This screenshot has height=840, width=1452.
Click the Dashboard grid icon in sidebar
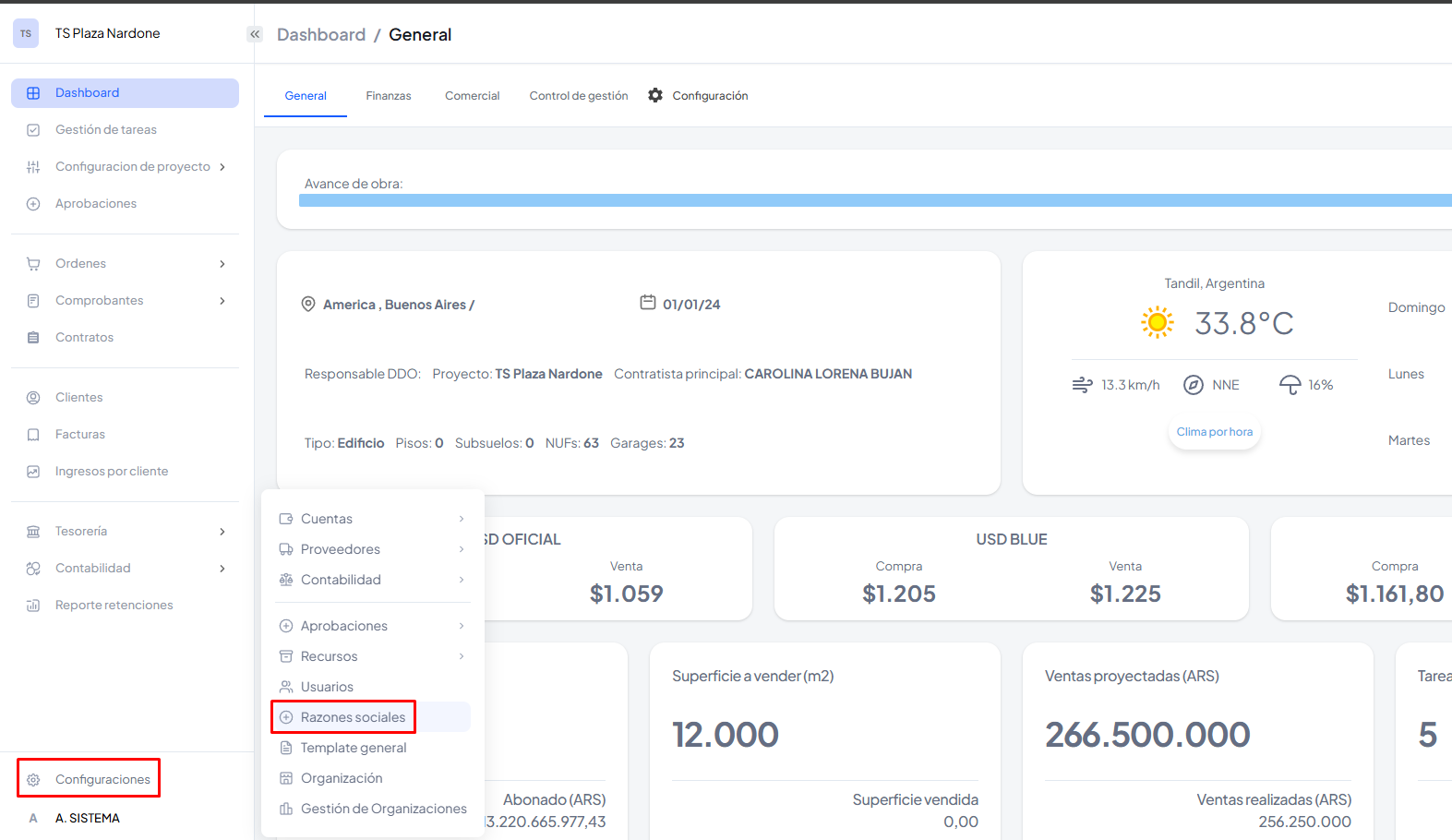(33, 93)
